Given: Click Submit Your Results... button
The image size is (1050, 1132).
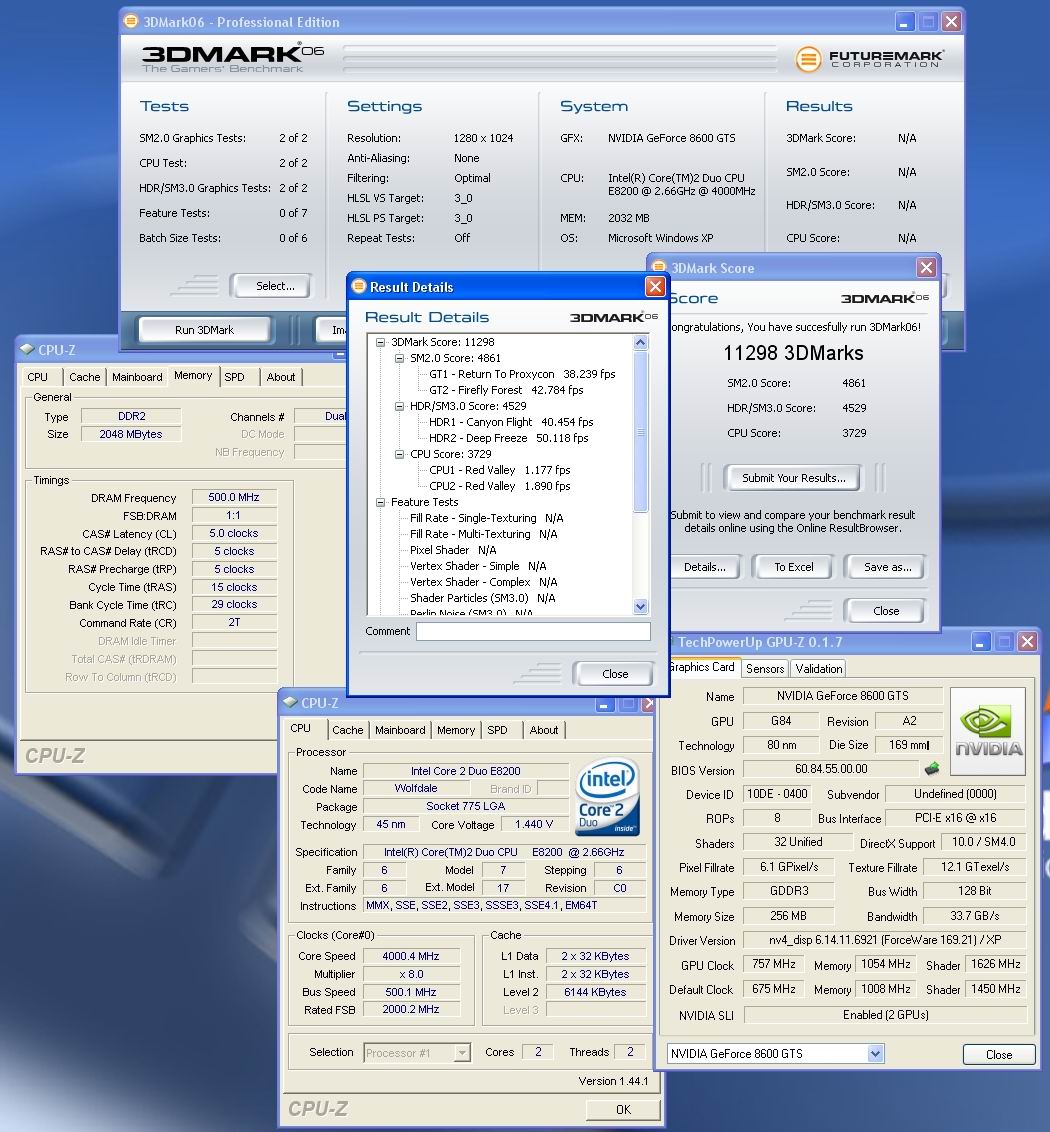Looking at the screenshot, I should [794, 478].
